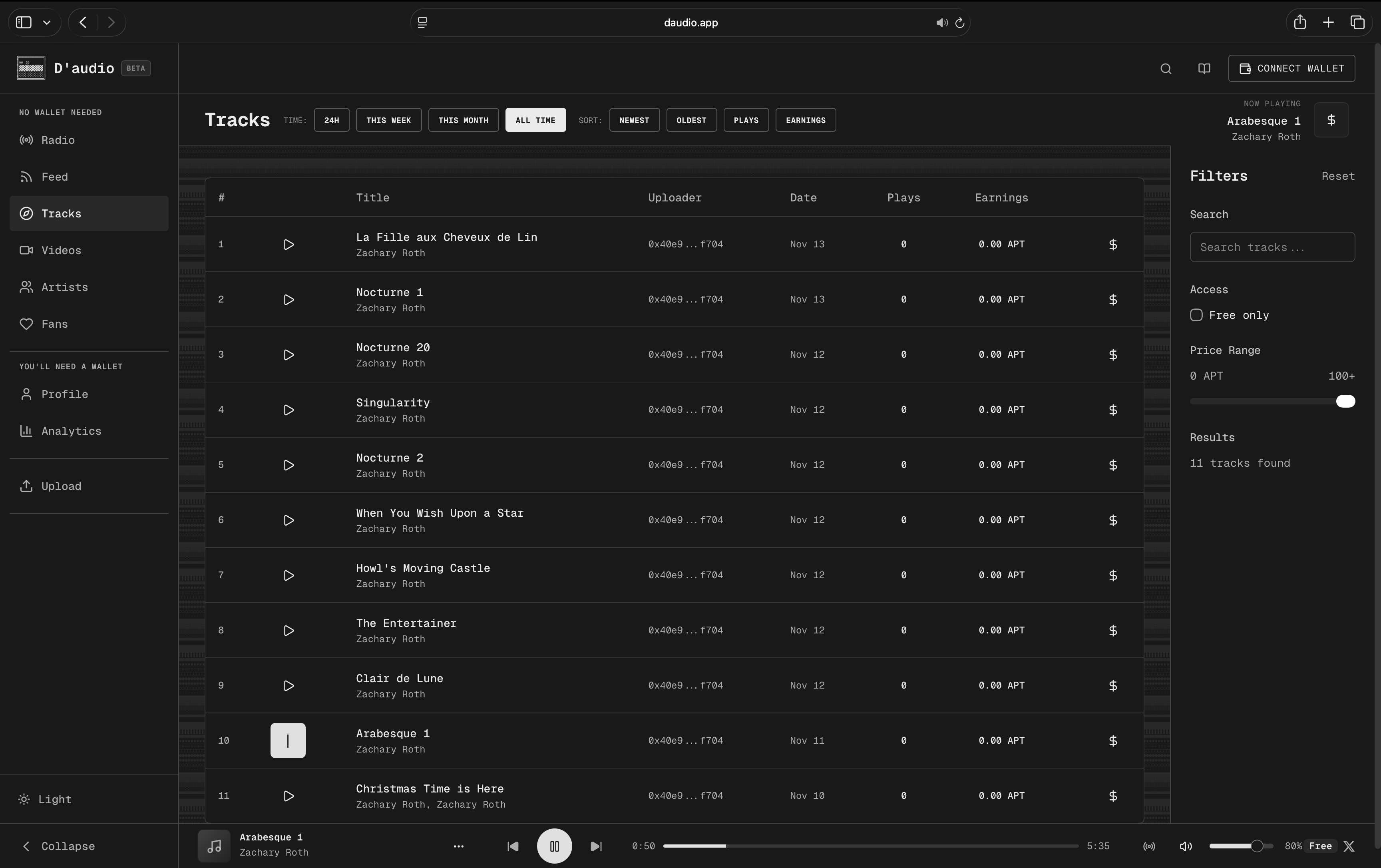Image resolution: width=1381 pixels, height=868 pixels.
Task: Open the sidebar tab dropdown chevron
Action: [x=47, y=22]
